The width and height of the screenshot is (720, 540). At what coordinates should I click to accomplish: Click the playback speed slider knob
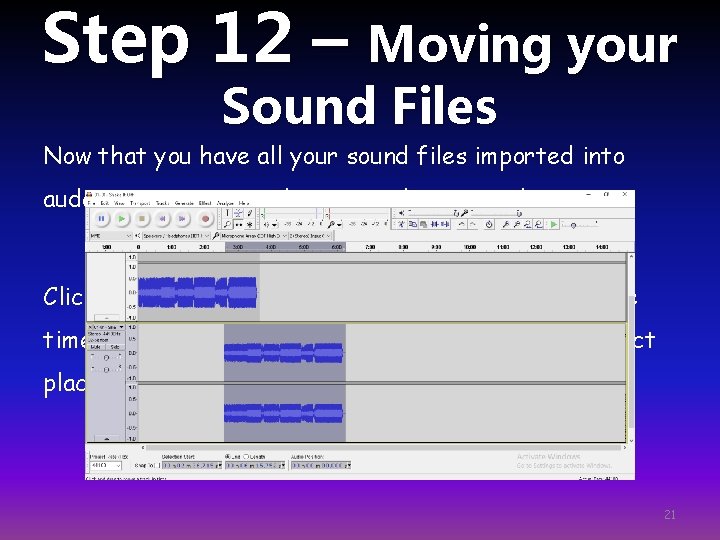pos(573,225)
